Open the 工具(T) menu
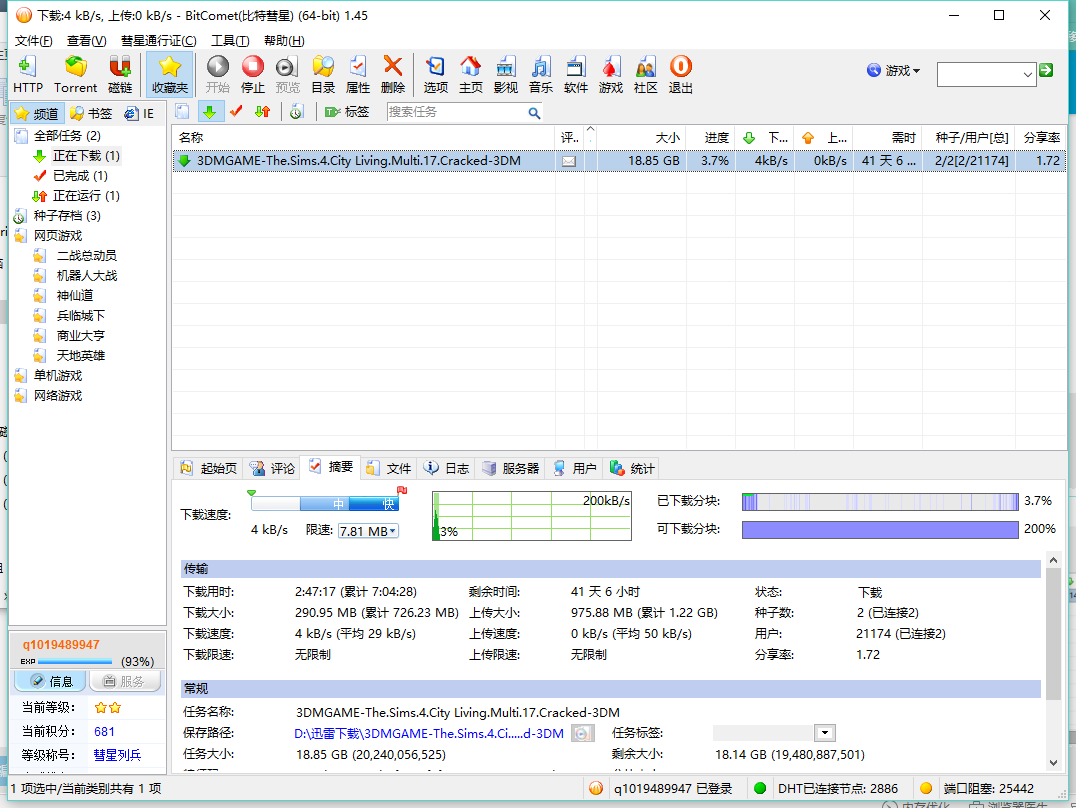The height and width of the screenshot is (808, 1076). click(230, 41)
